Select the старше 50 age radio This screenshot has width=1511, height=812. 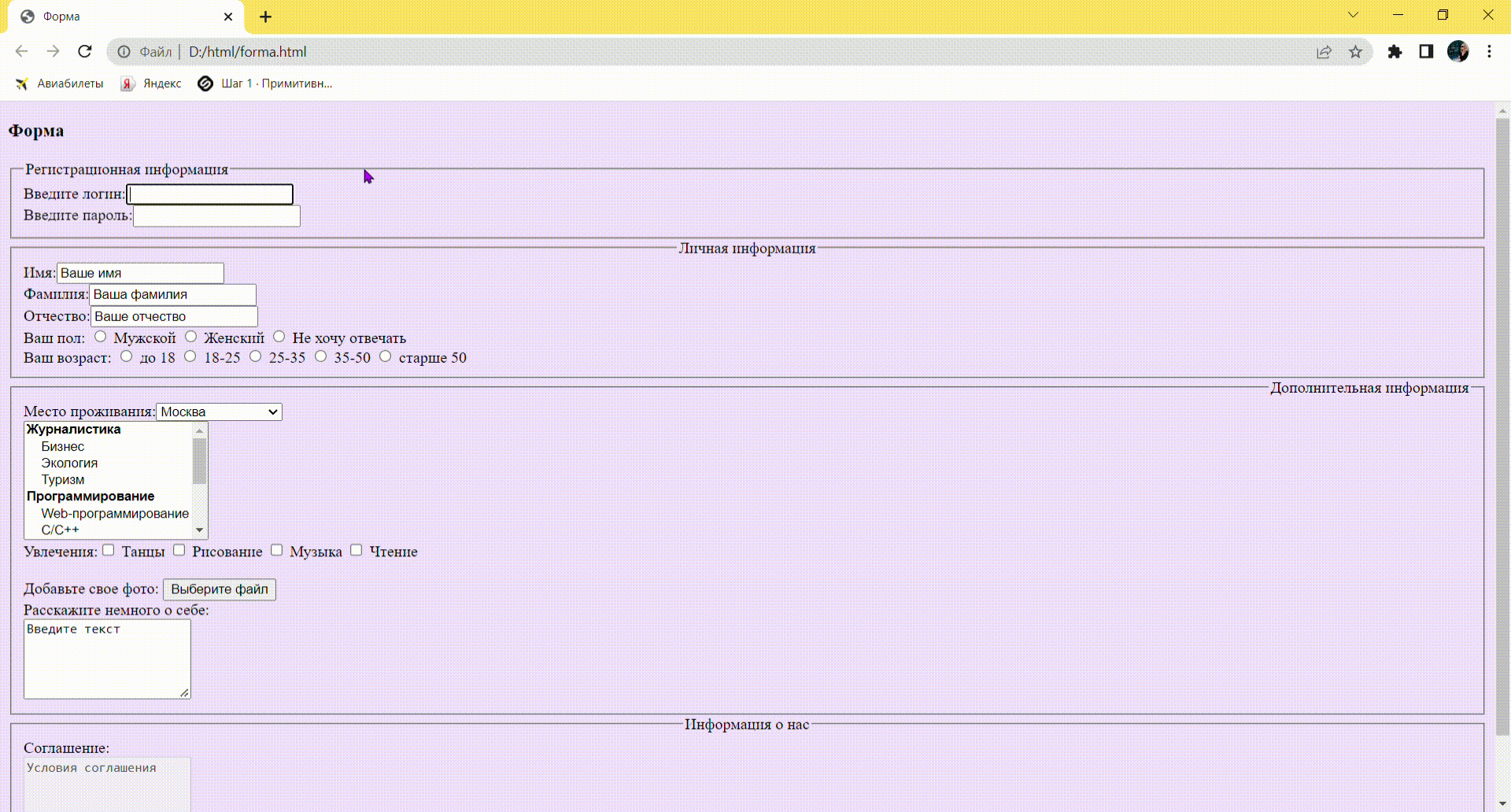pos(385,356)
